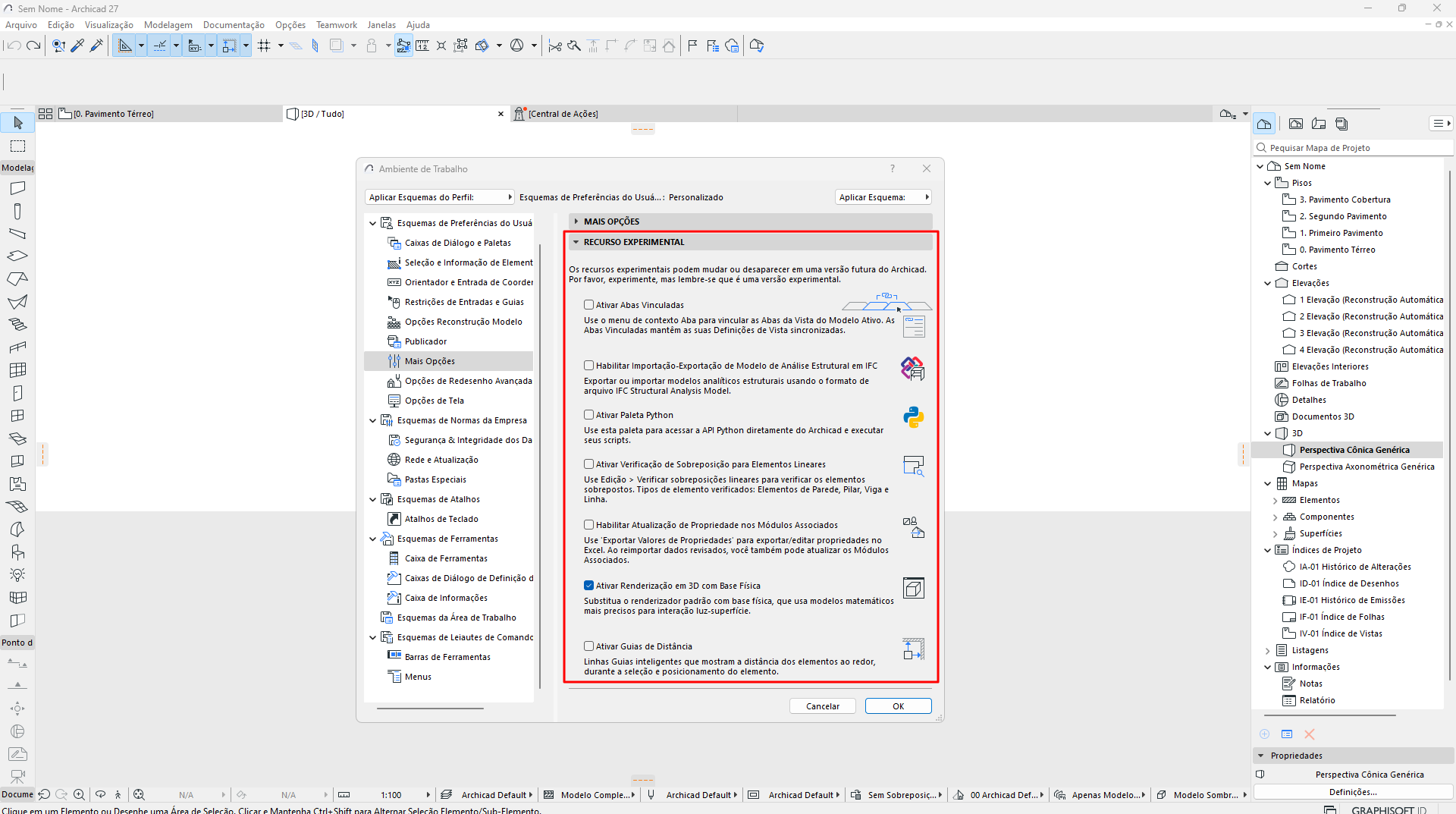
Task: Click the tab overview grid icon
Action: (45, 114)
